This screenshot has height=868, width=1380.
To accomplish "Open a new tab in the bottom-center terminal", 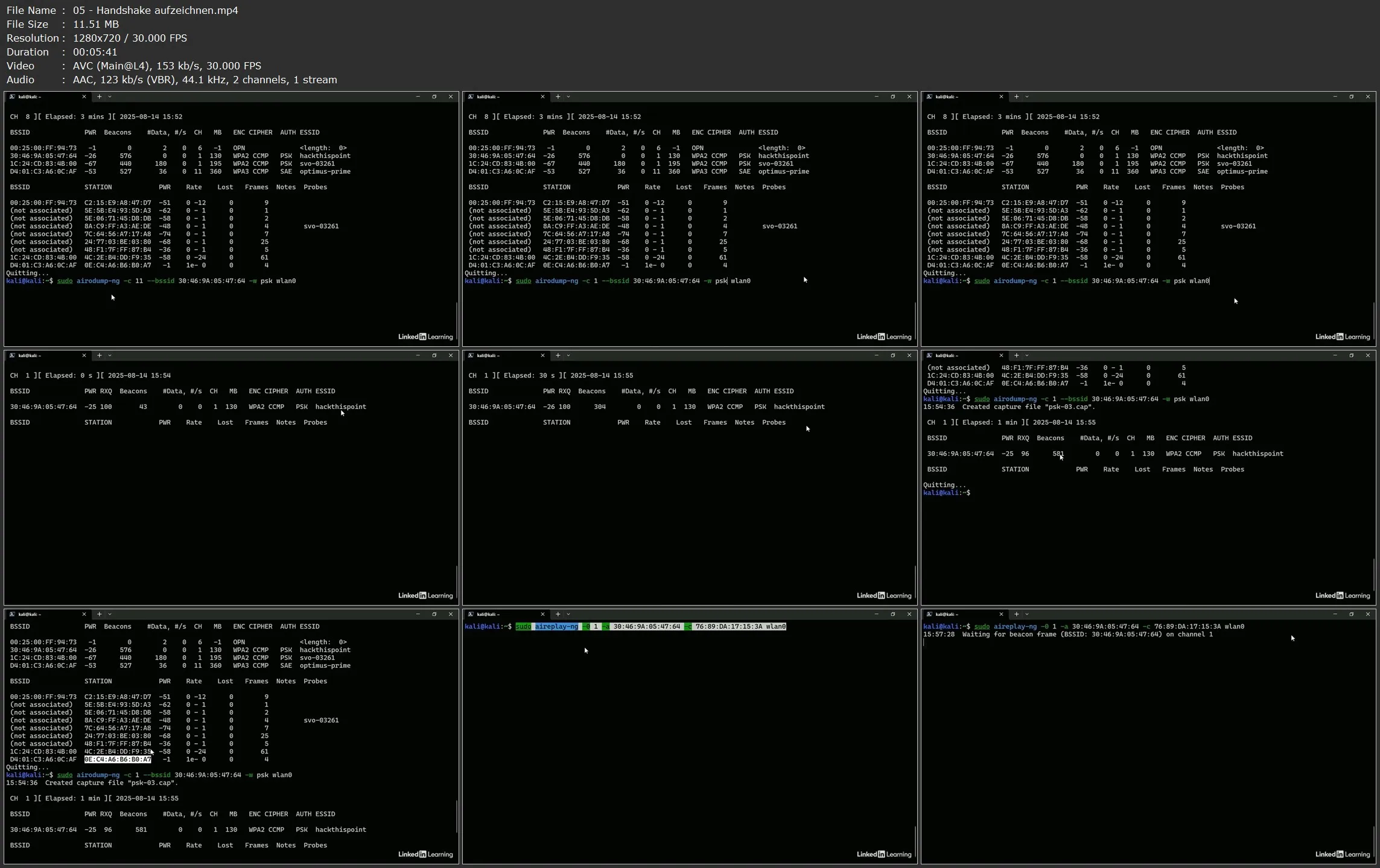I will (x=558, y=614).
